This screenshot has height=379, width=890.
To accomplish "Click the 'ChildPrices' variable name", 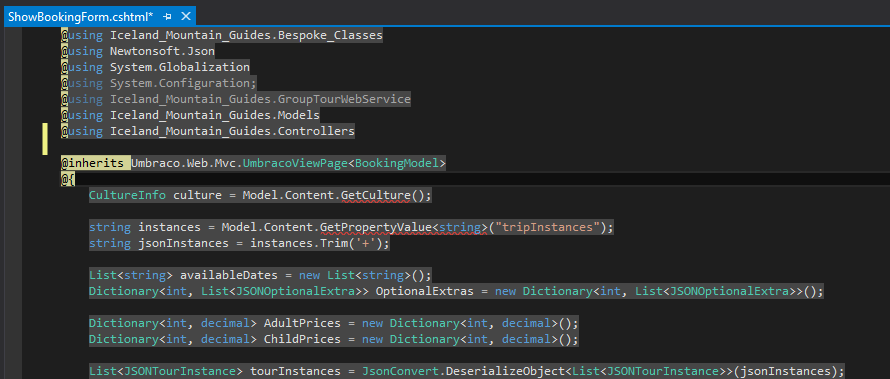I will coord(302,339).
